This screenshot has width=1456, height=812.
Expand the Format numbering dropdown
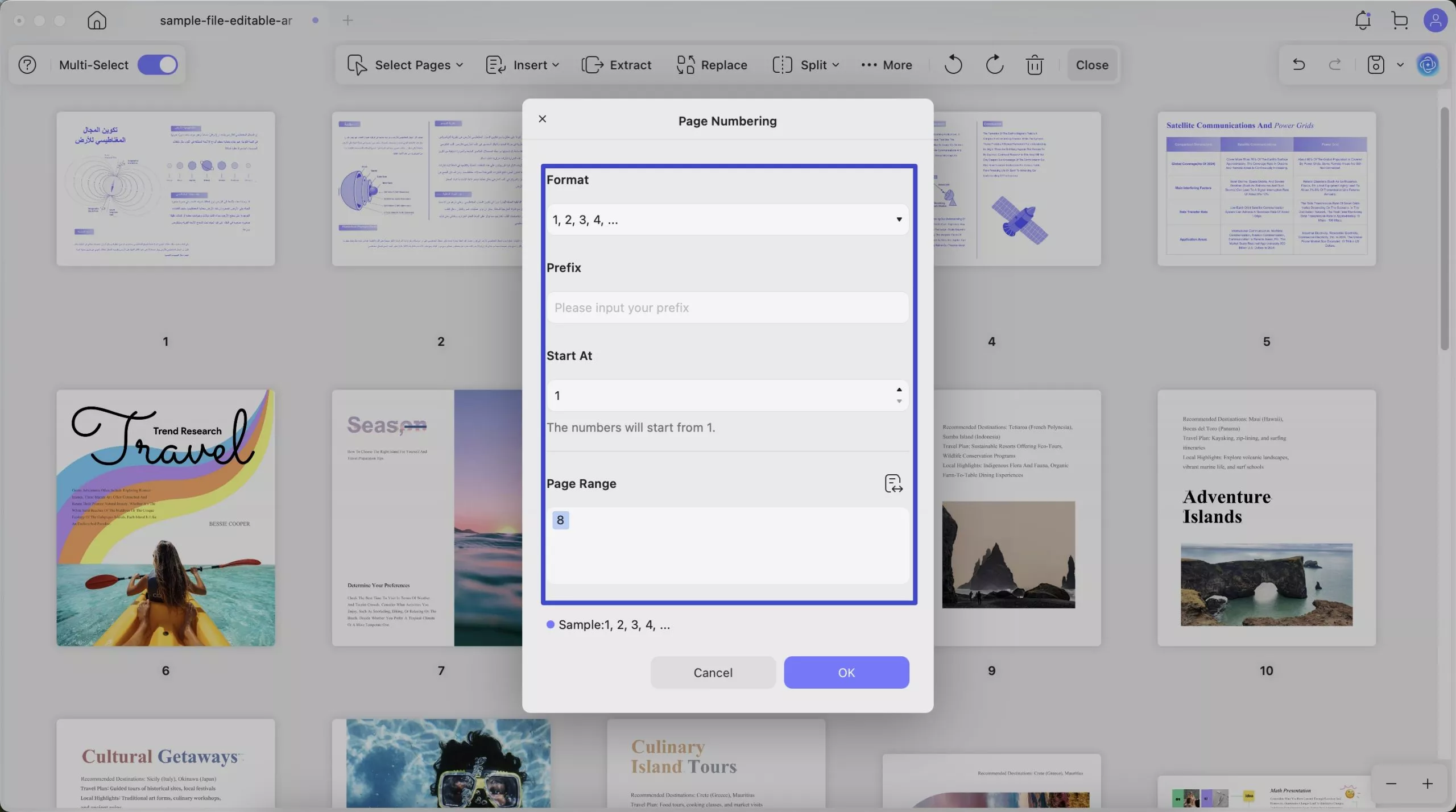pos(727,219)
